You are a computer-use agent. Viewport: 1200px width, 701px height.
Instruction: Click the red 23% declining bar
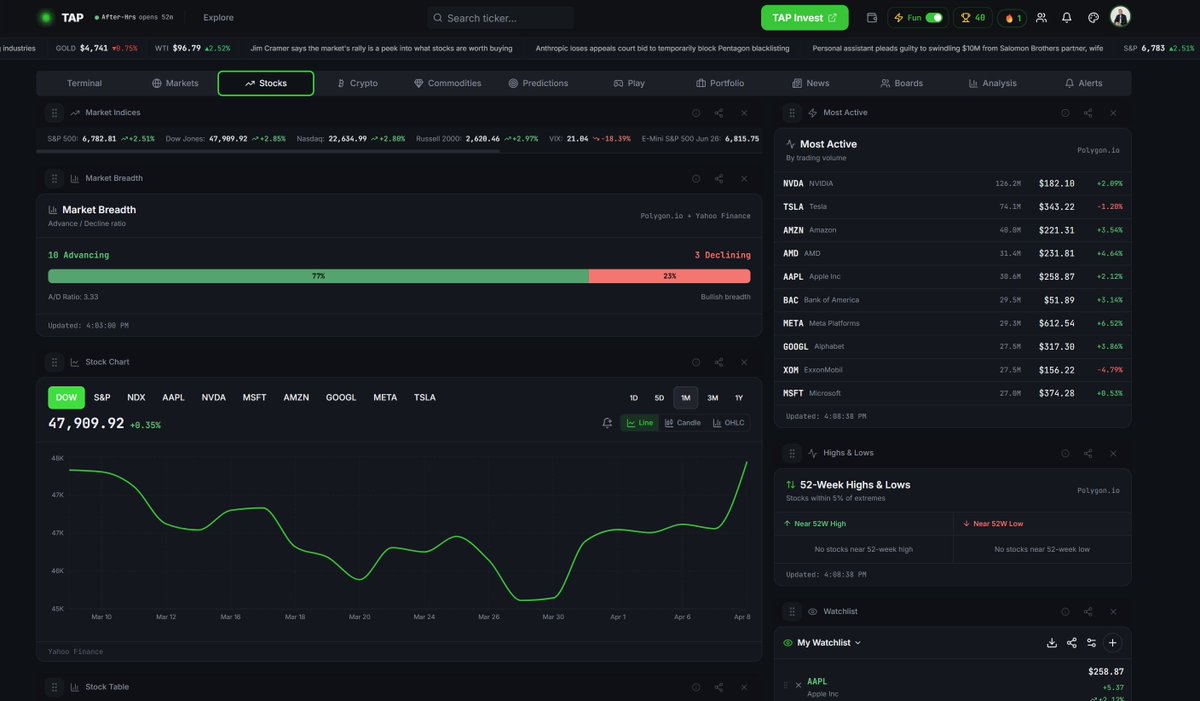pyautogui.click(x=669, y=276)
